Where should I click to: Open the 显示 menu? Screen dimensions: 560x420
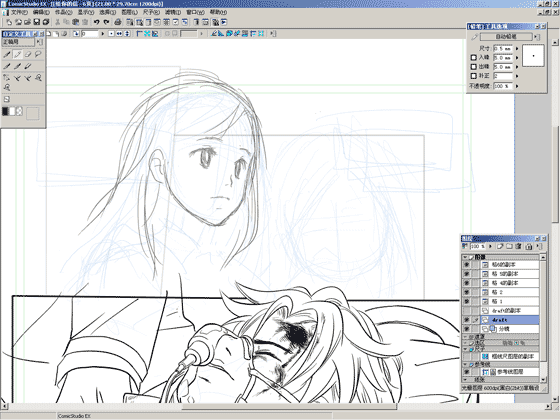[86, 12]
